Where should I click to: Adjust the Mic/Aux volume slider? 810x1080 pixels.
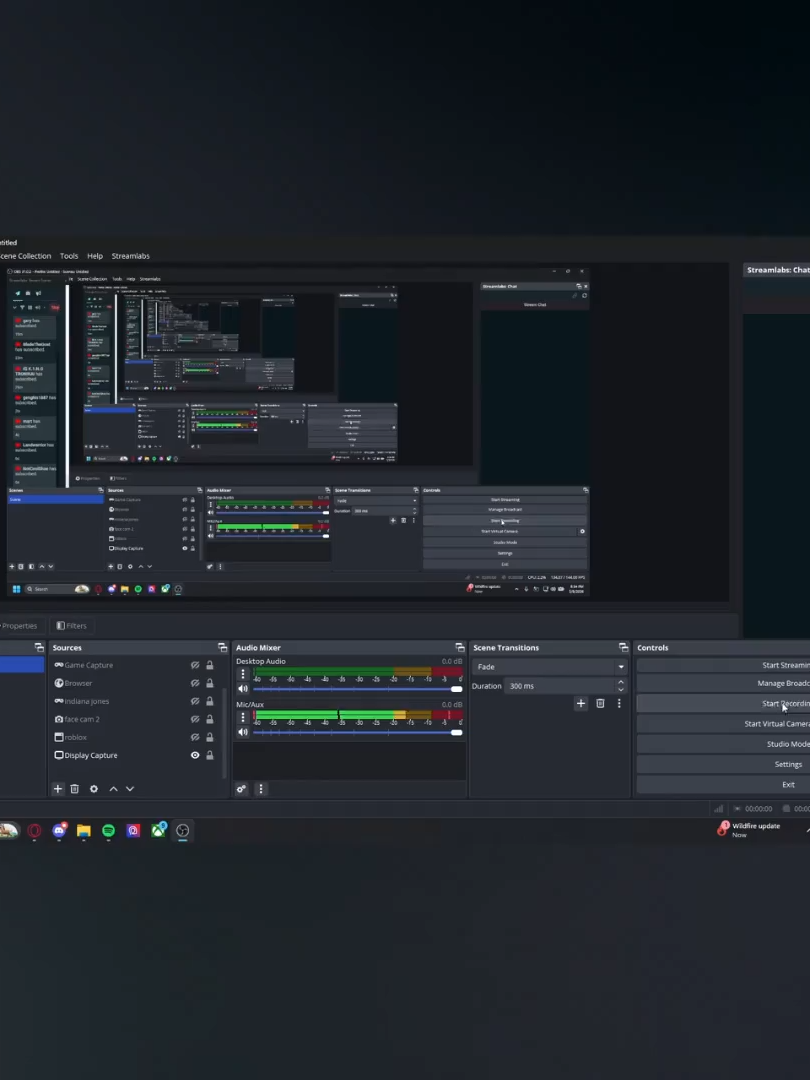pyautogui.click(x=357, y=732)
